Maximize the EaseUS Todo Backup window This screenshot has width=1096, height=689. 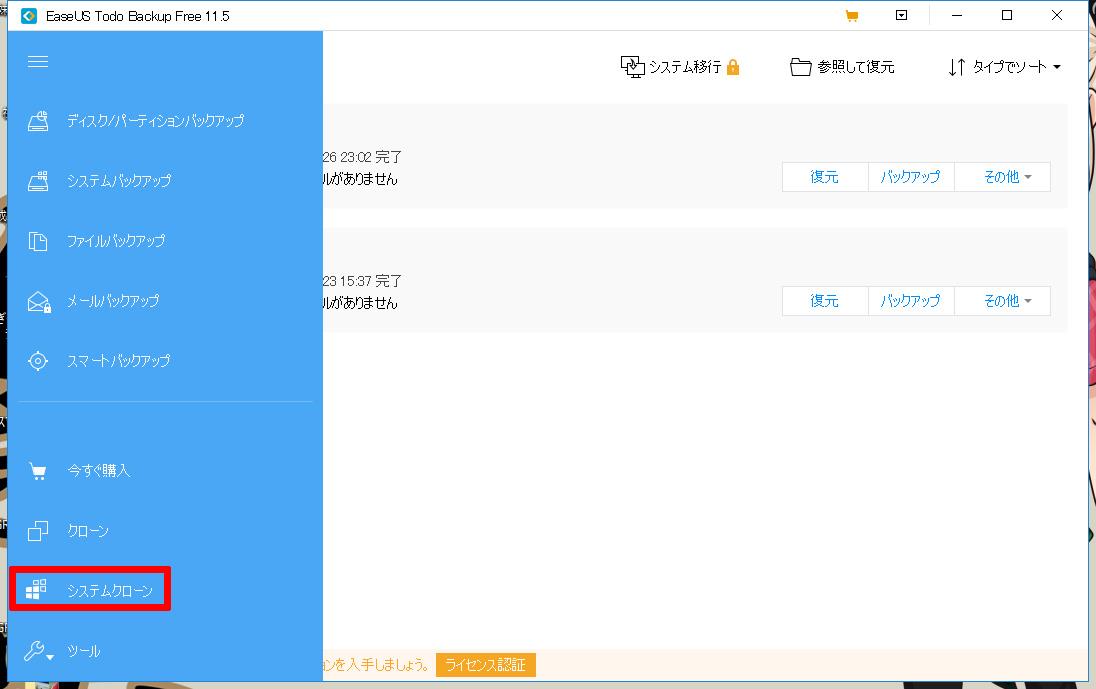coord(1007,15)
